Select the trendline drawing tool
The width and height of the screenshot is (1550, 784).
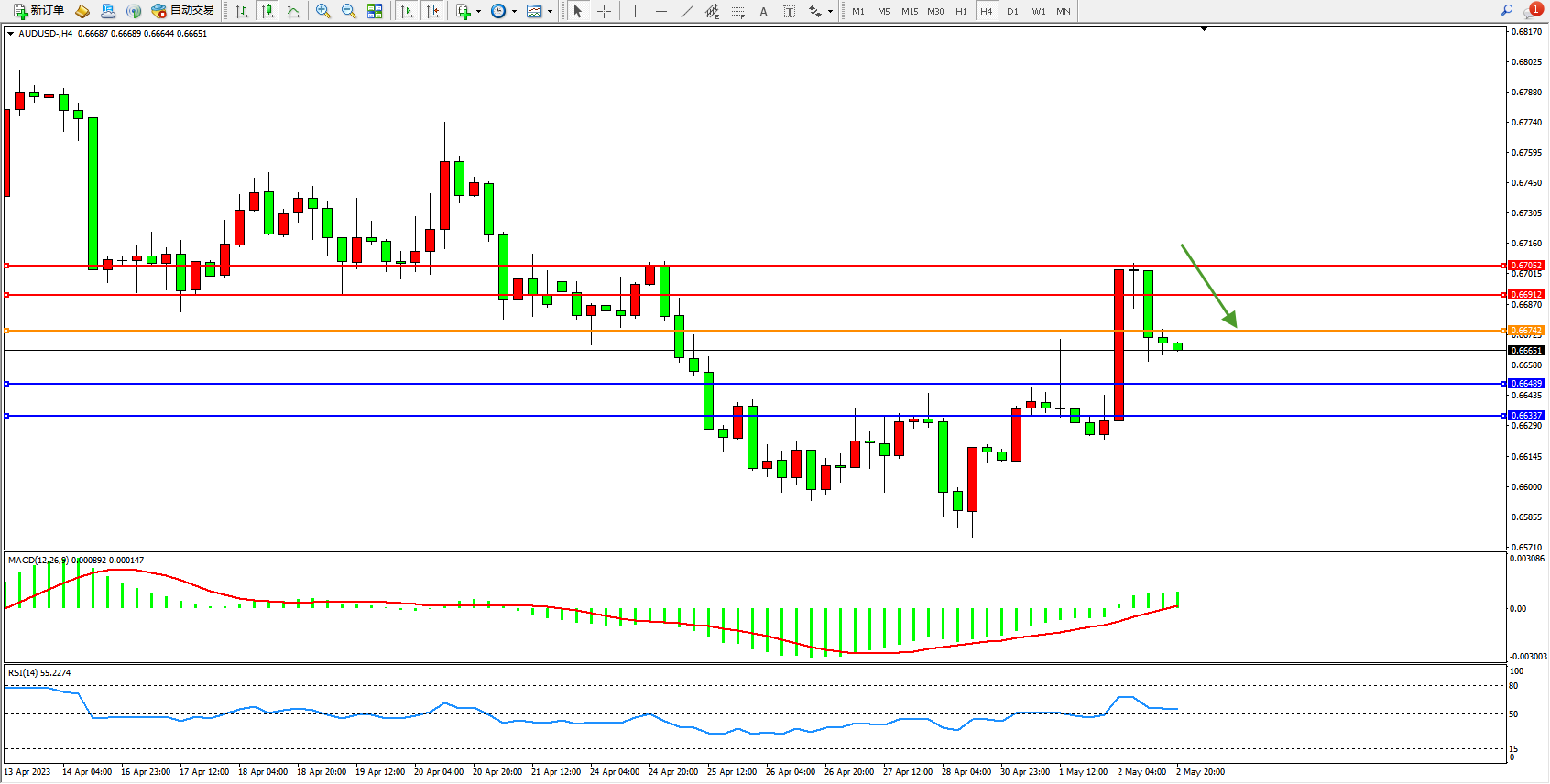coord(687,11)
